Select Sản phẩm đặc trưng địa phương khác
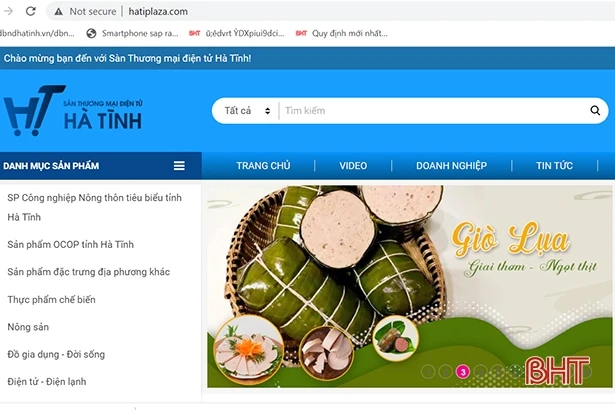The height and width of the screenshot is (410, 615). click(x=89, y=272)
